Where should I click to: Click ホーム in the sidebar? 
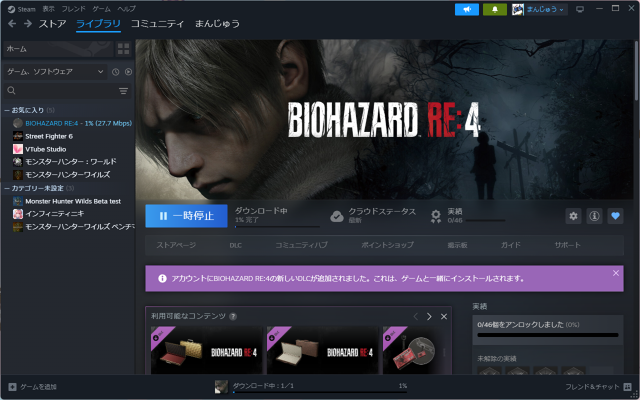point(58,49)
